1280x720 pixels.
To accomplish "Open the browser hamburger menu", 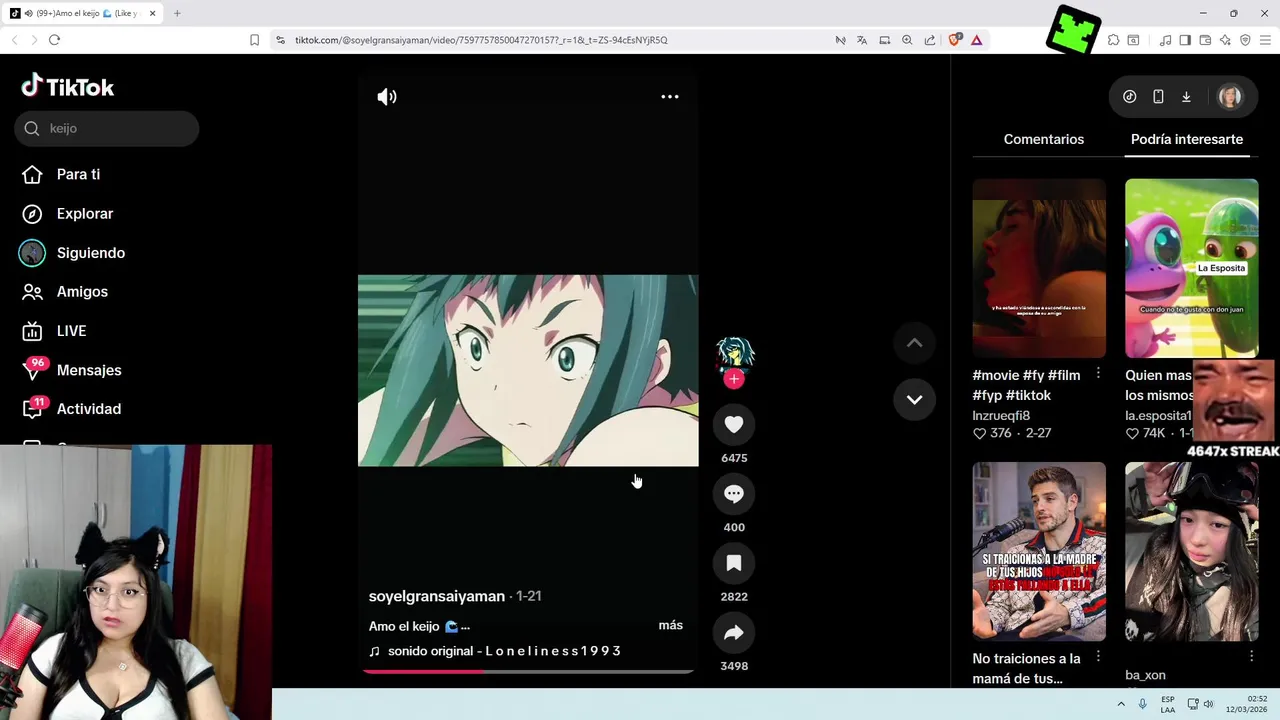I will tap(1265, 40).
